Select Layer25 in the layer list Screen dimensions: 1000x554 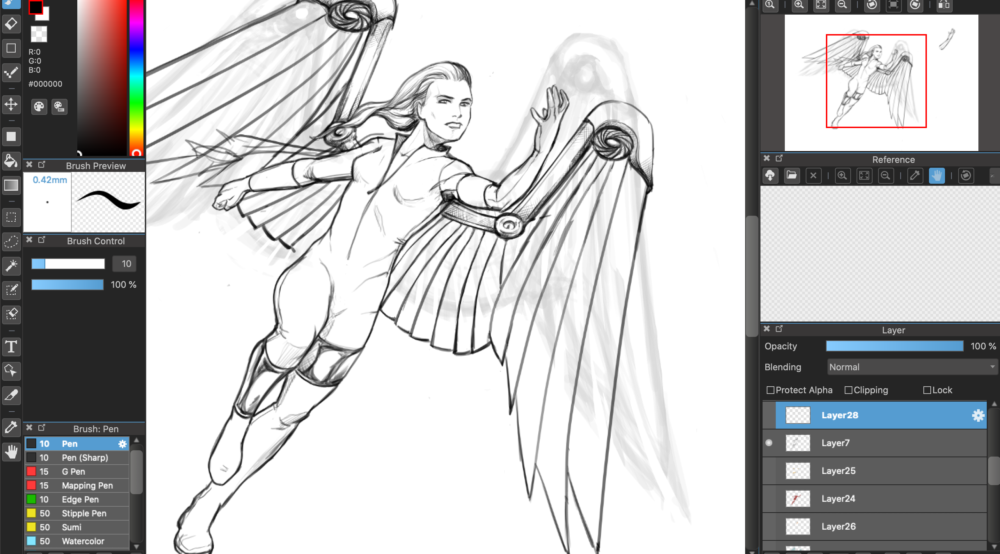click(x=838, y=470)
